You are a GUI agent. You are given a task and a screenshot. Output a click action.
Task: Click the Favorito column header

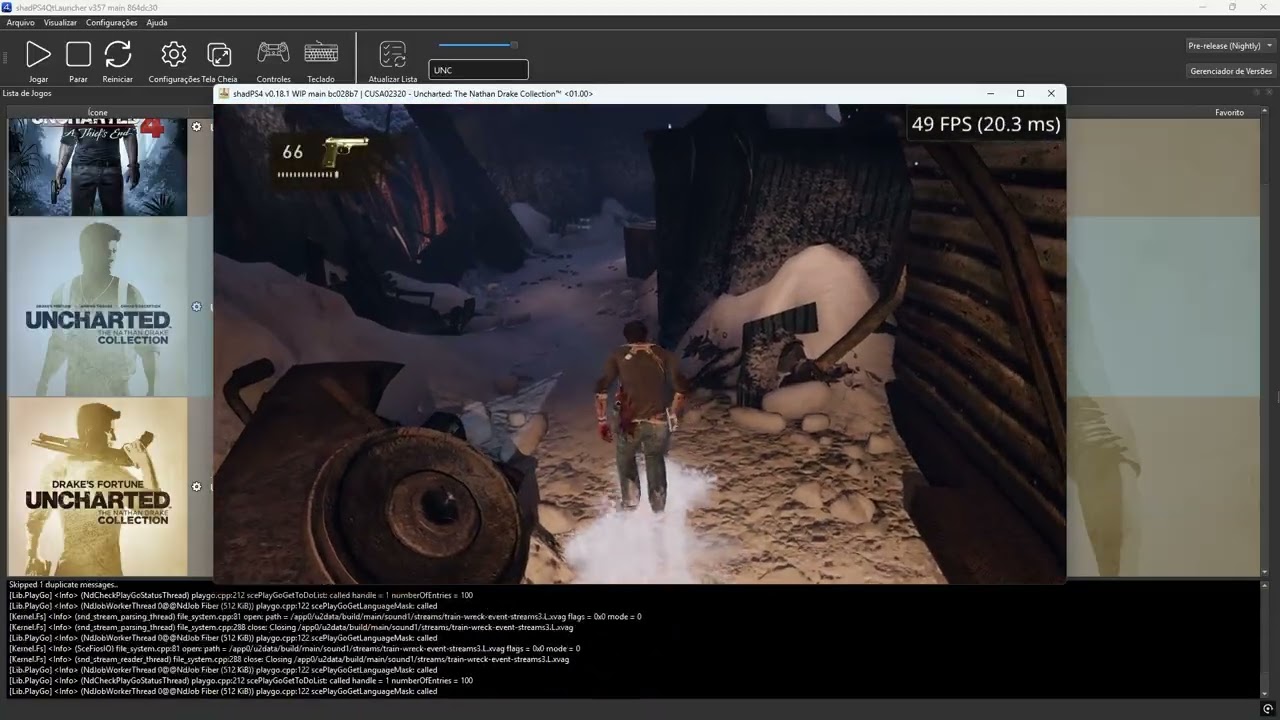1229,113
